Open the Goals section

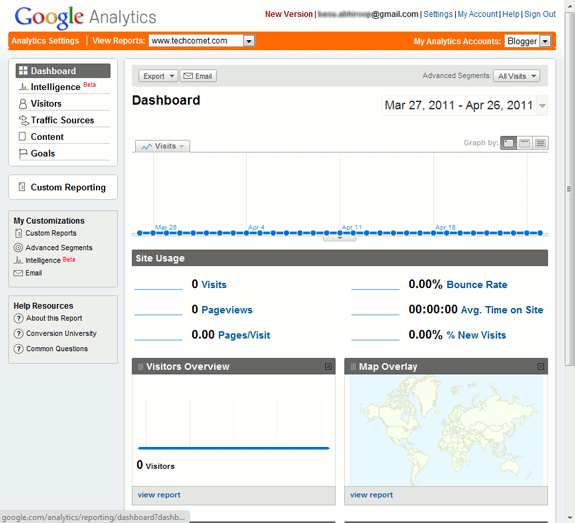[x=43, y=153]
